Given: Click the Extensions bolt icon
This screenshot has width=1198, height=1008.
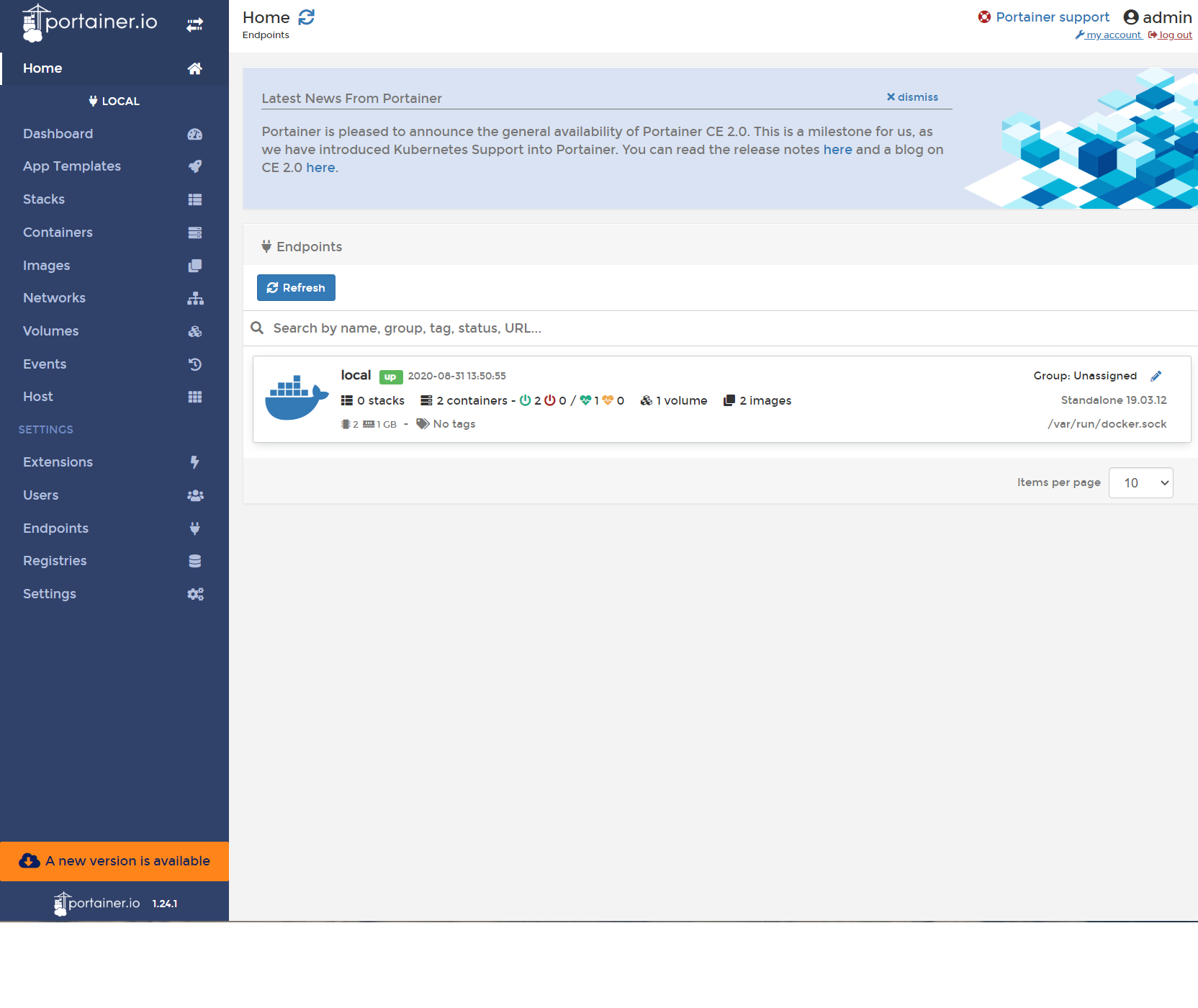Looking at the screenshot, I should click(194, 462).
